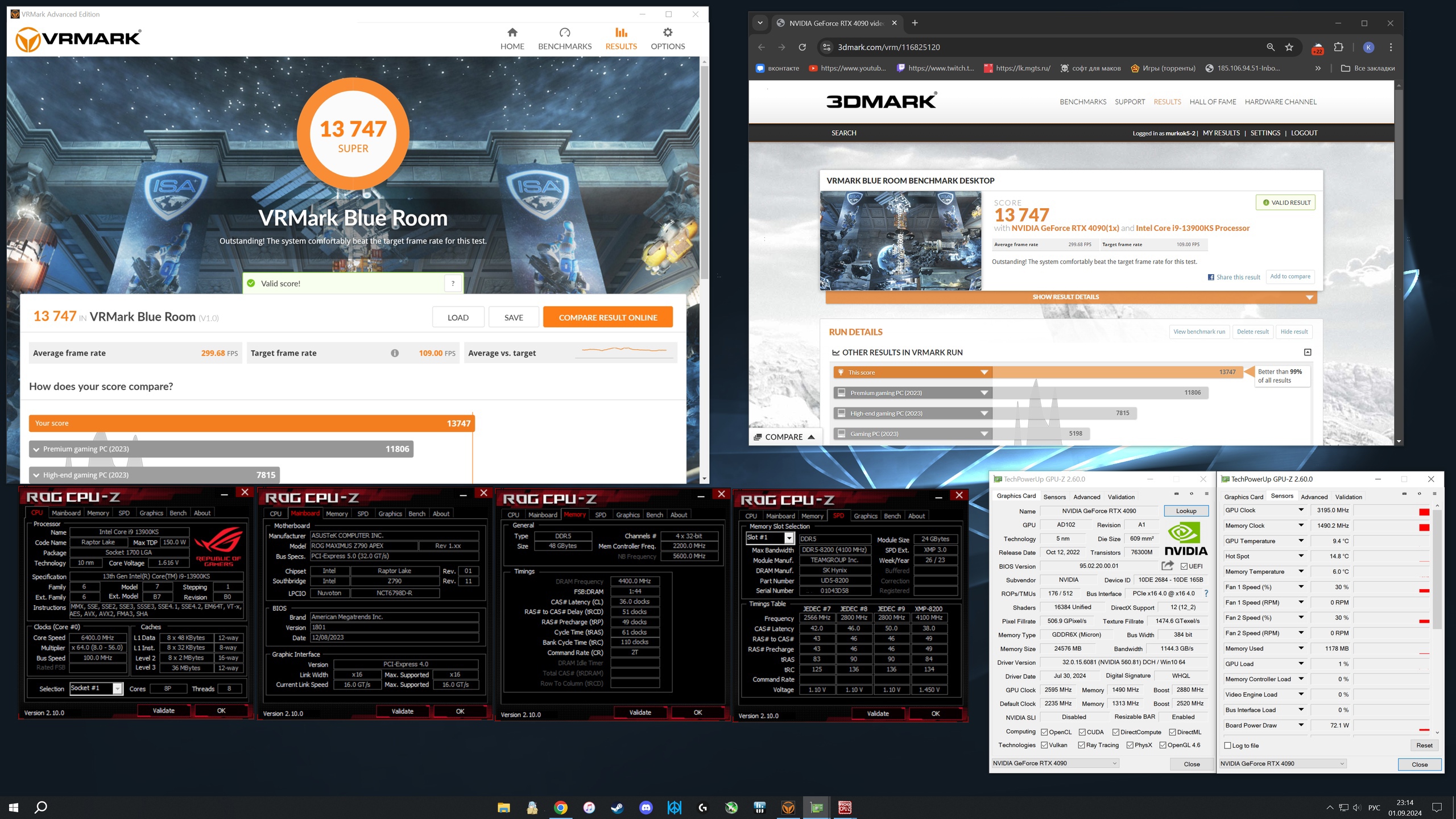
Task: Toggle CUDA checkbox in GPU-Z
Action: [1082, 732]
